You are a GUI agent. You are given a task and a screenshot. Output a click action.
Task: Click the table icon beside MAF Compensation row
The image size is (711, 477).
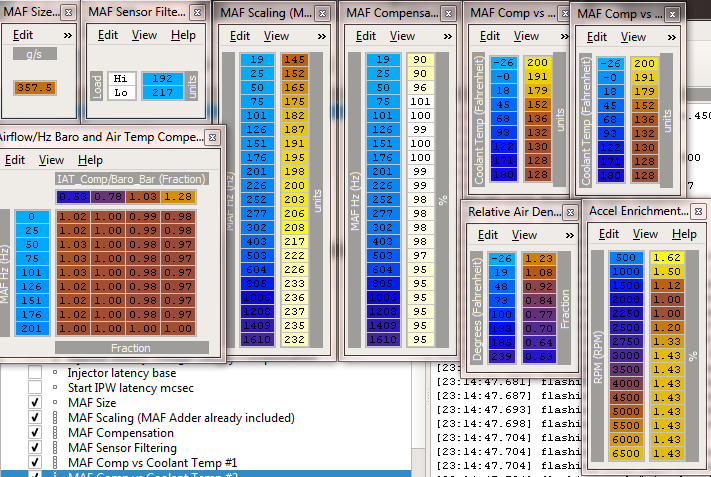tap(55, 433)
